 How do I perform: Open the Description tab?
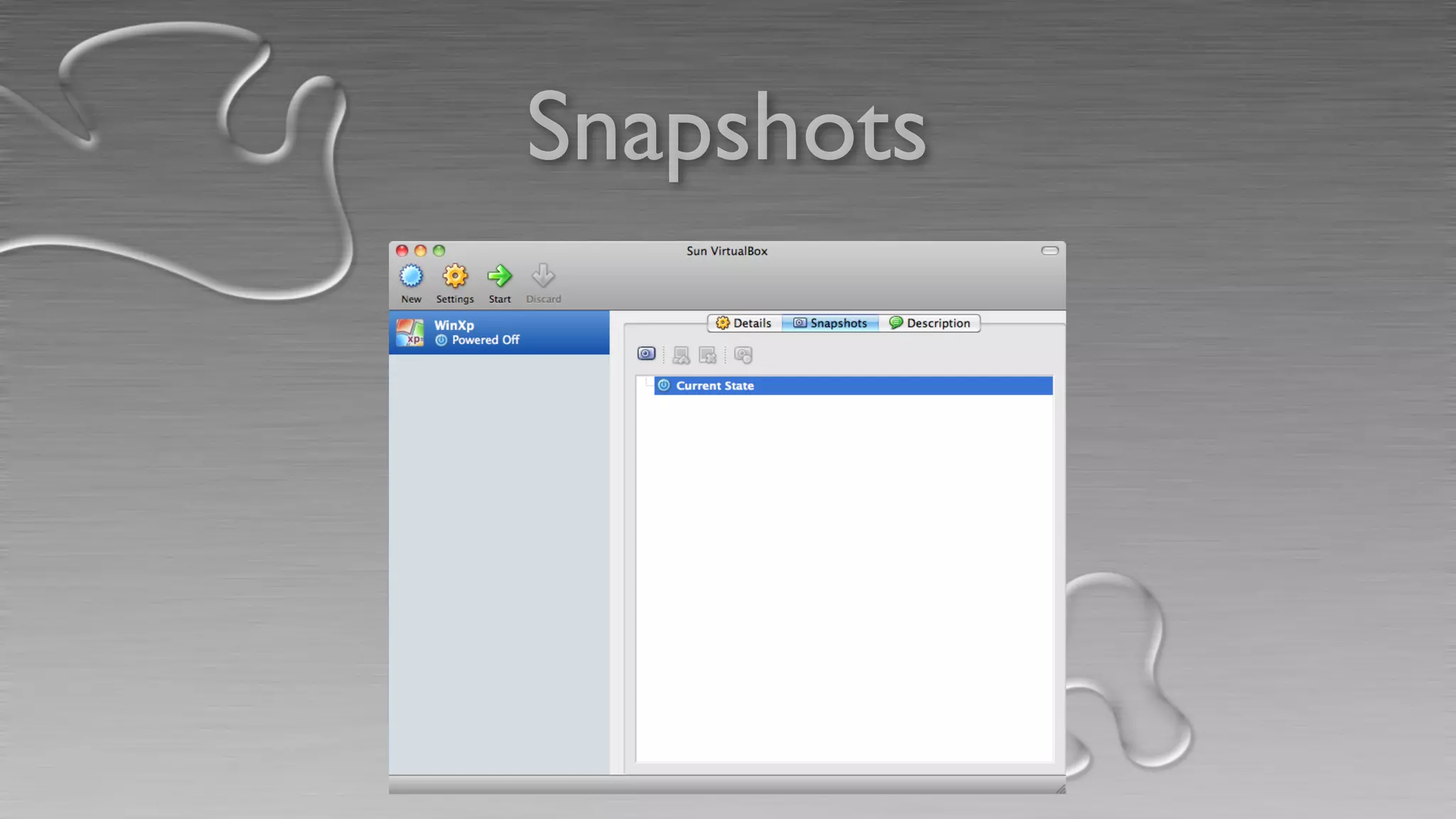point(930,323)
